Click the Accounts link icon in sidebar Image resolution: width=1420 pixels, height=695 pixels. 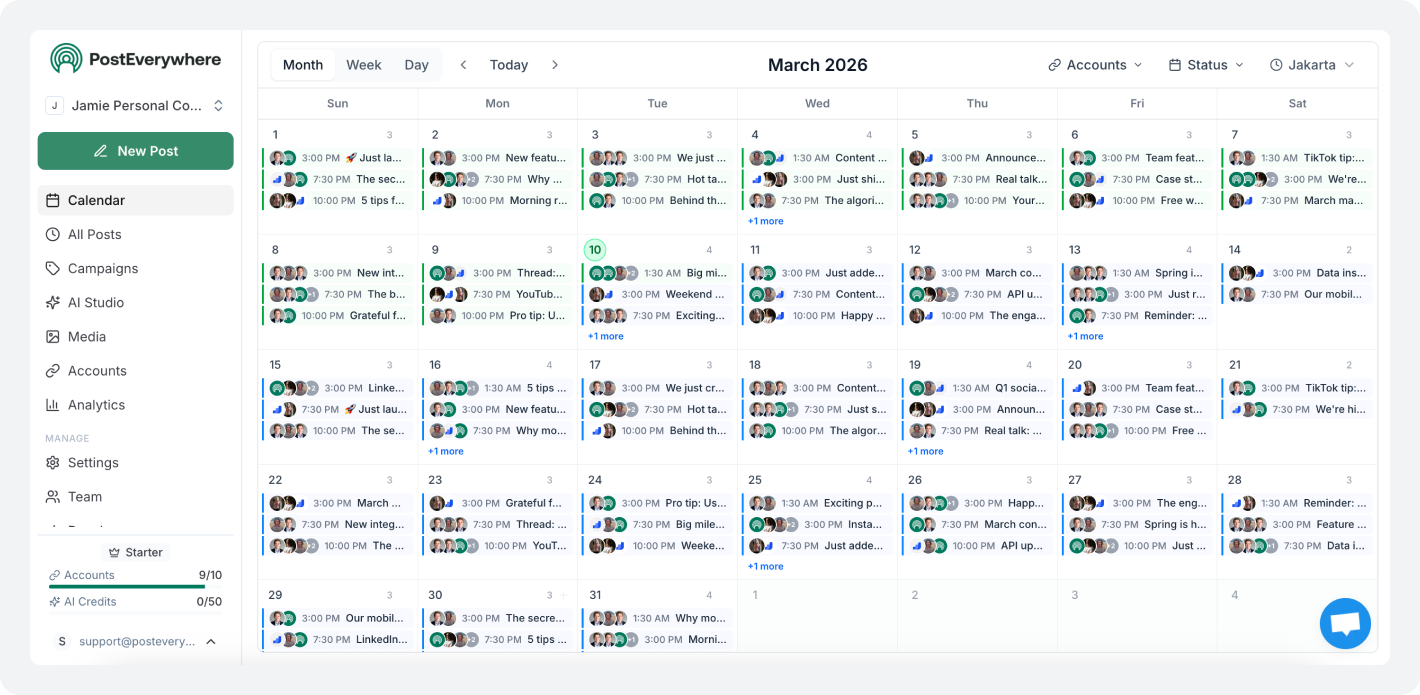click(53, 371)
